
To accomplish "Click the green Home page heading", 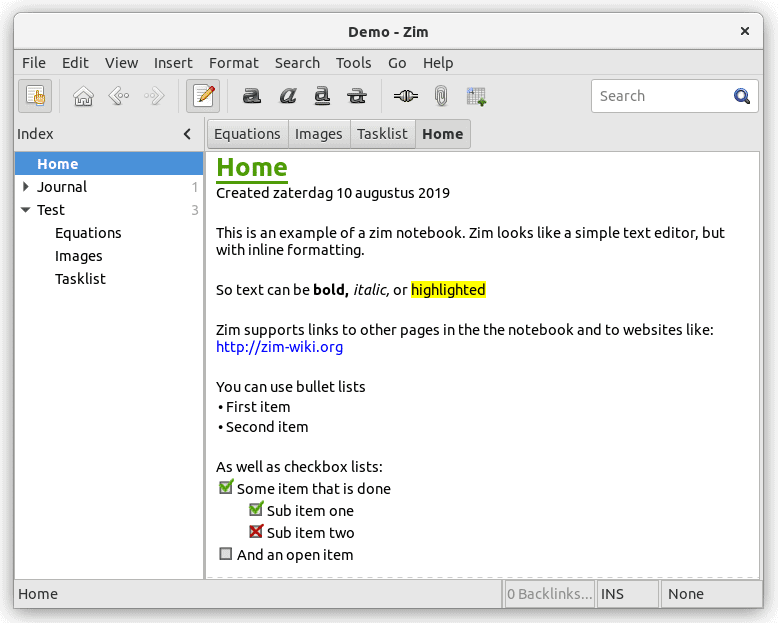I will click(252, 168).
